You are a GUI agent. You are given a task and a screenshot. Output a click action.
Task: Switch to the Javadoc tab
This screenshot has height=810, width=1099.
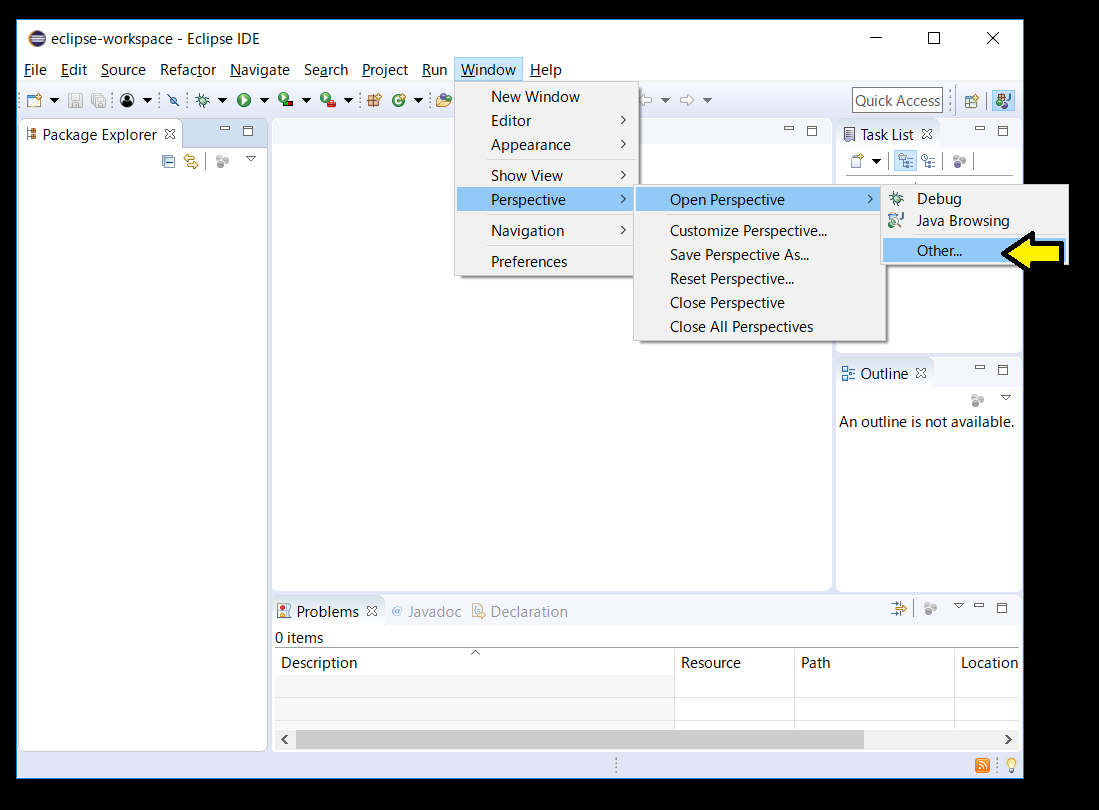pyautogui.click(x=426, y=612)
